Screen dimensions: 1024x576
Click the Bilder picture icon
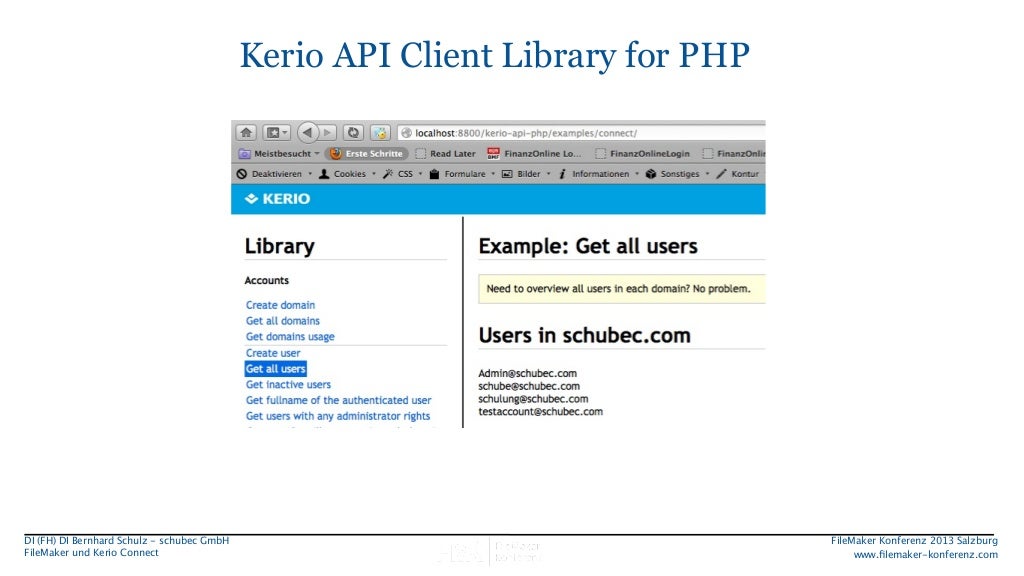pos(507,174)
